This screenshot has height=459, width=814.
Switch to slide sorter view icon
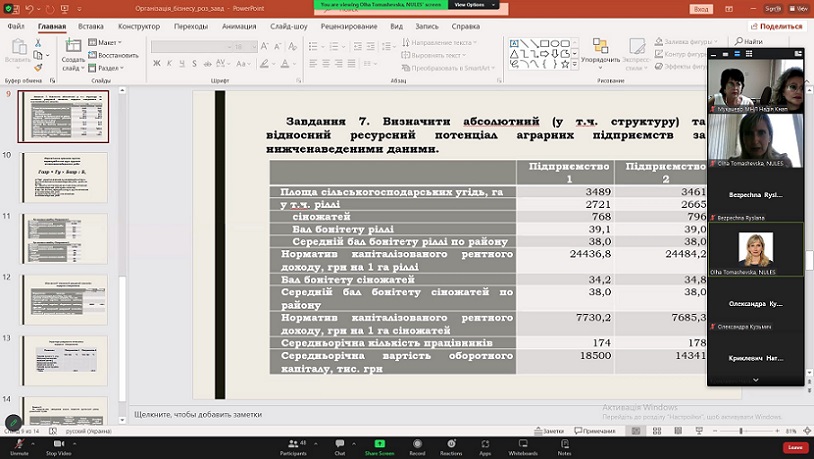(657, 431)
